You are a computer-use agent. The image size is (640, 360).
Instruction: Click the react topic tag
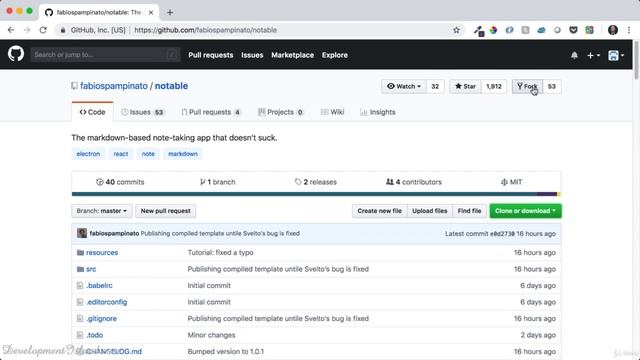point(121,154)
